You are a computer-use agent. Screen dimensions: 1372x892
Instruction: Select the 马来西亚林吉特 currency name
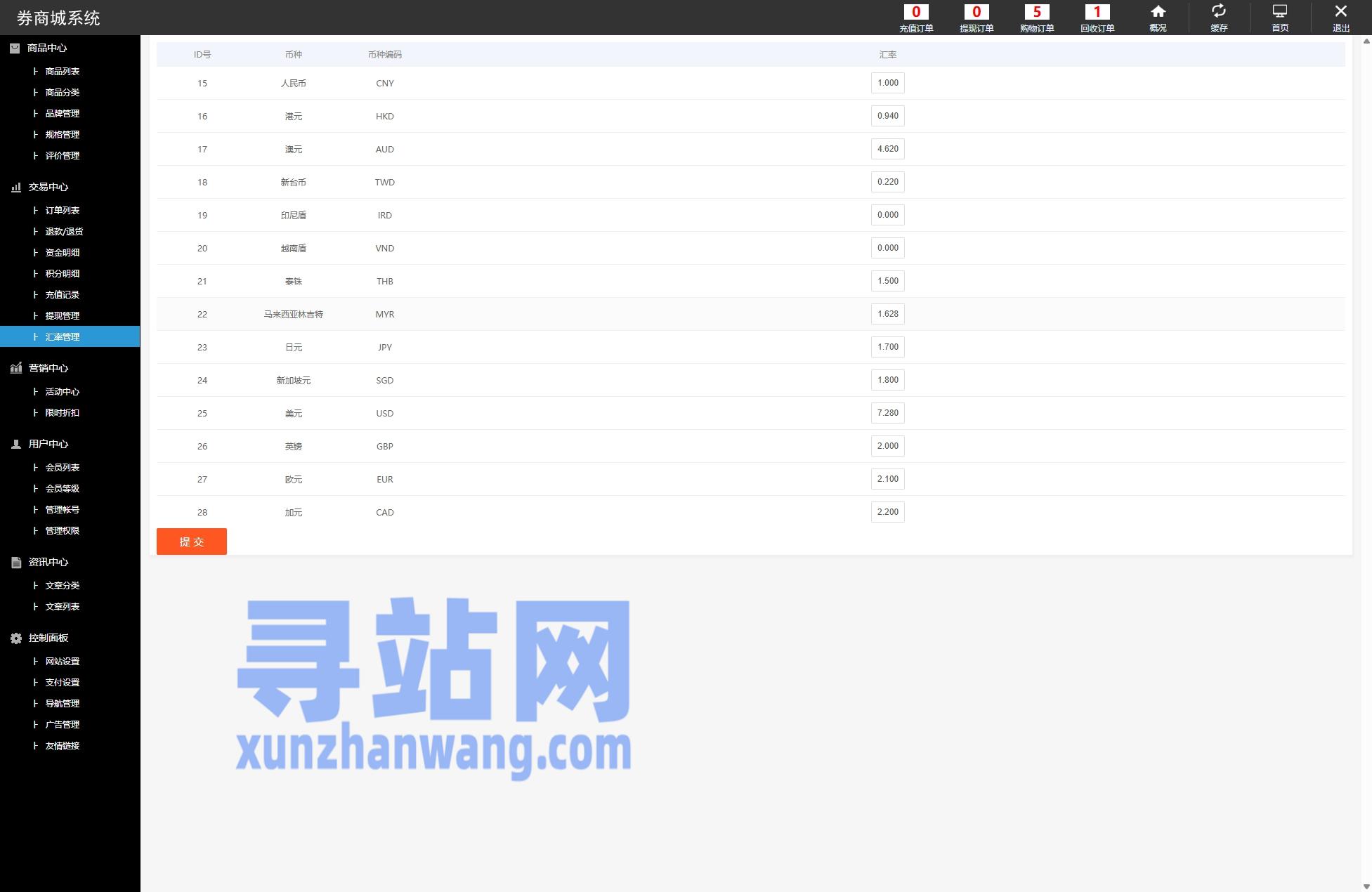(x=294, y=315)
